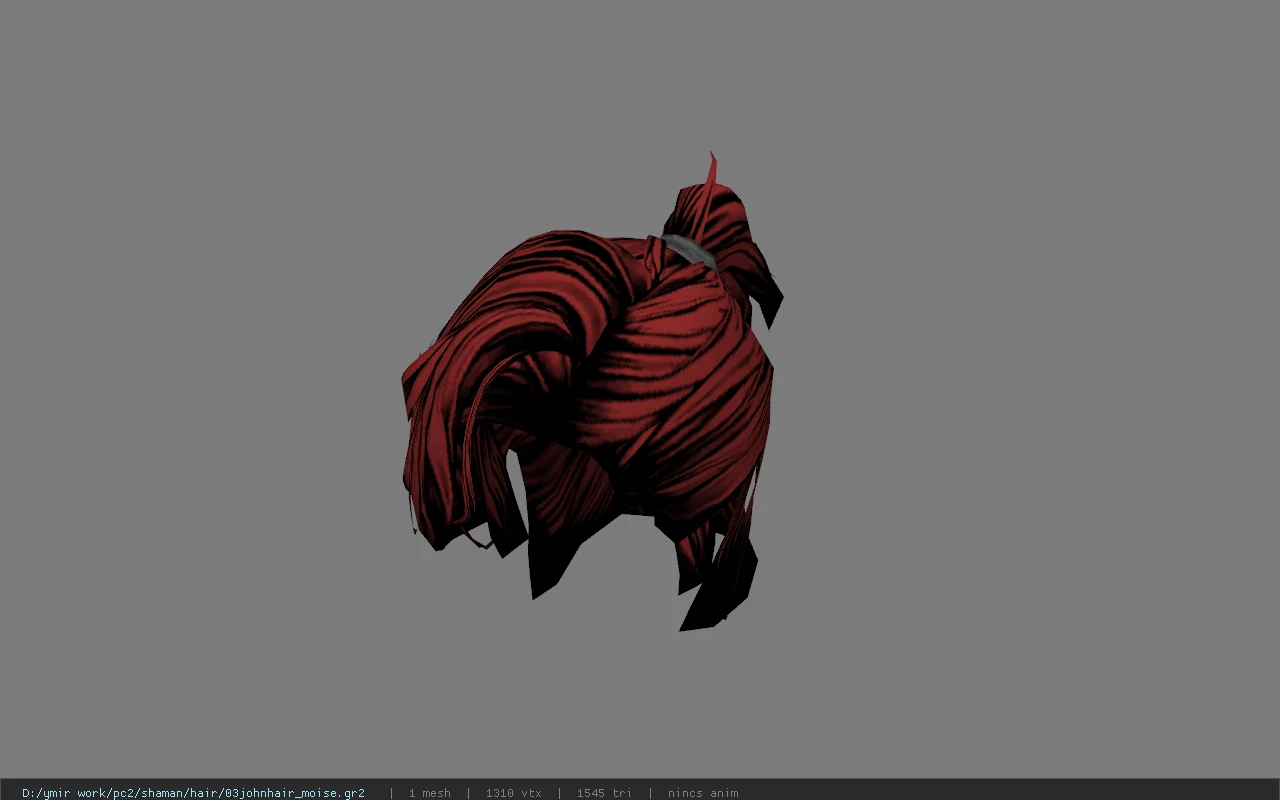Click the '1 mesh' status entry

coord(429,793)
